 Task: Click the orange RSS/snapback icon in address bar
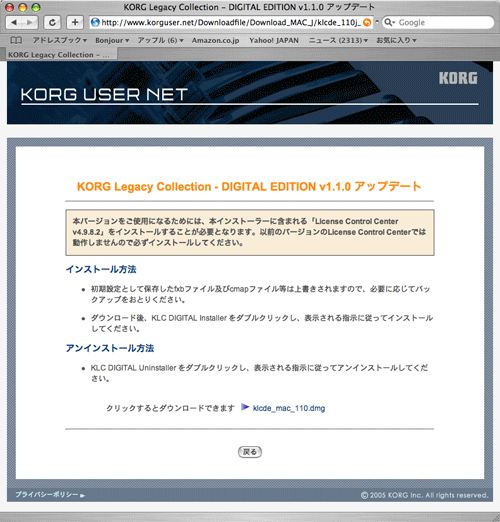tap(367, 22)
